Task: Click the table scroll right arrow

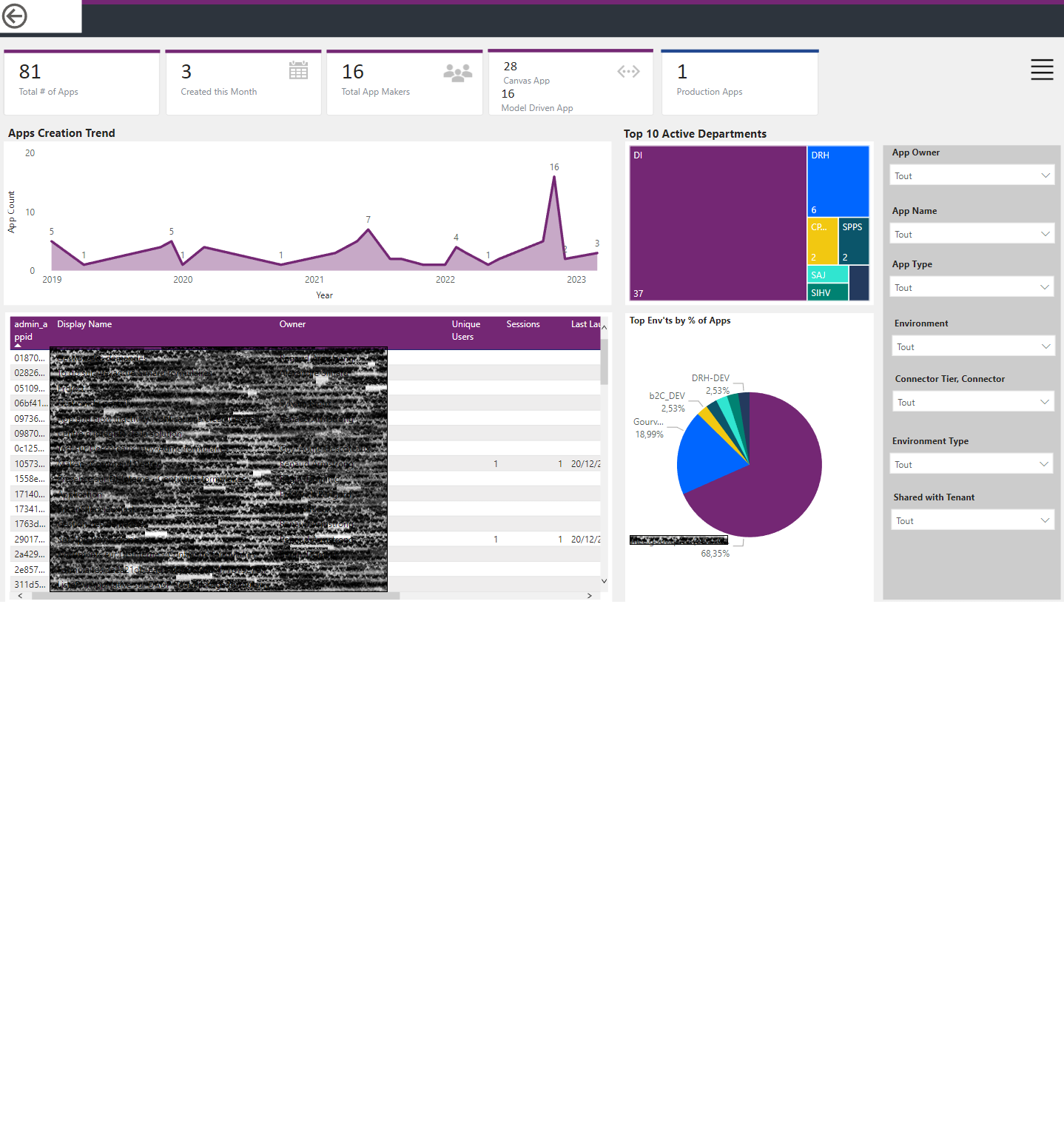Action: coord(590,596)
